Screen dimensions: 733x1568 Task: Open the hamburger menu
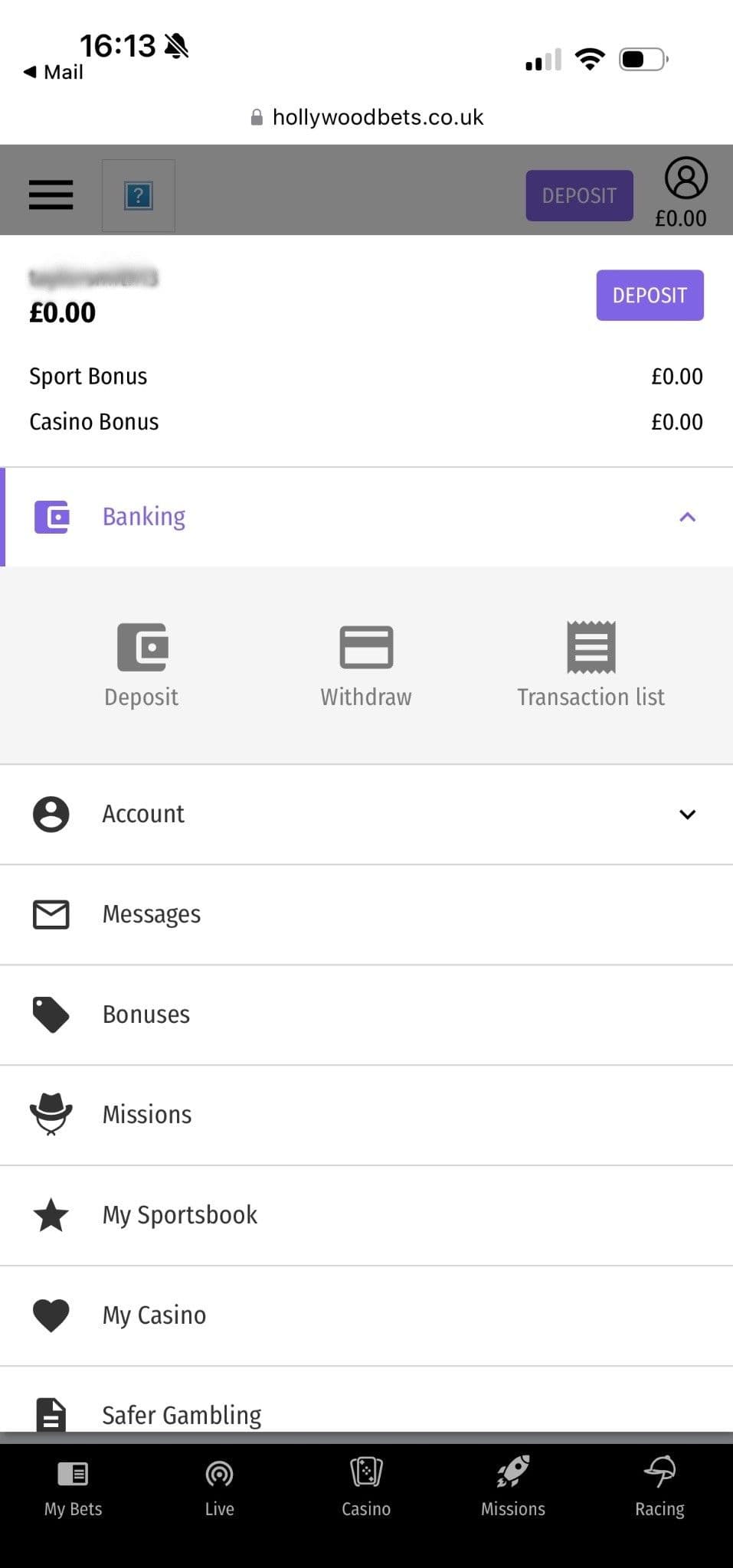pos(51,194)
